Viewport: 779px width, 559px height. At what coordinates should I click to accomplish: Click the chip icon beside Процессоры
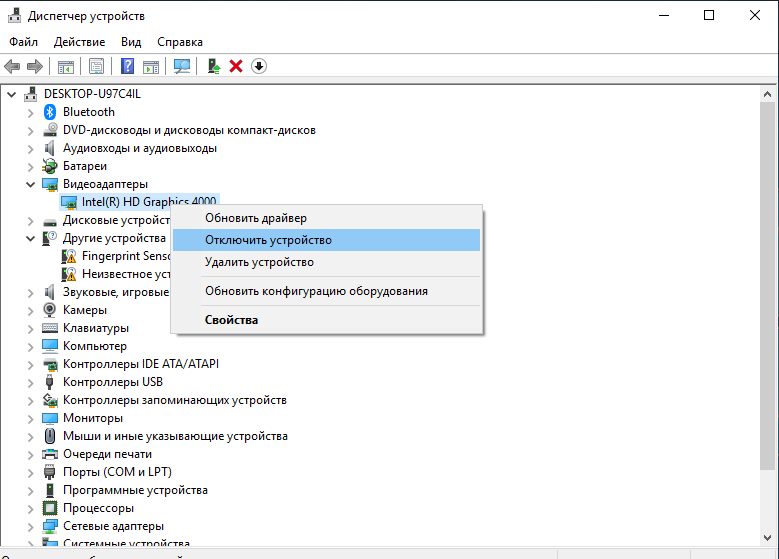[50, 508]
